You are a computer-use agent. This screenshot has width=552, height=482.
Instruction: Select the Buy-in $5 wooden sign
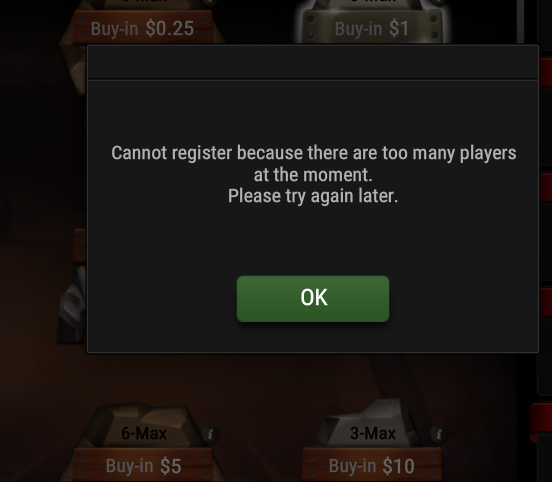143,465
